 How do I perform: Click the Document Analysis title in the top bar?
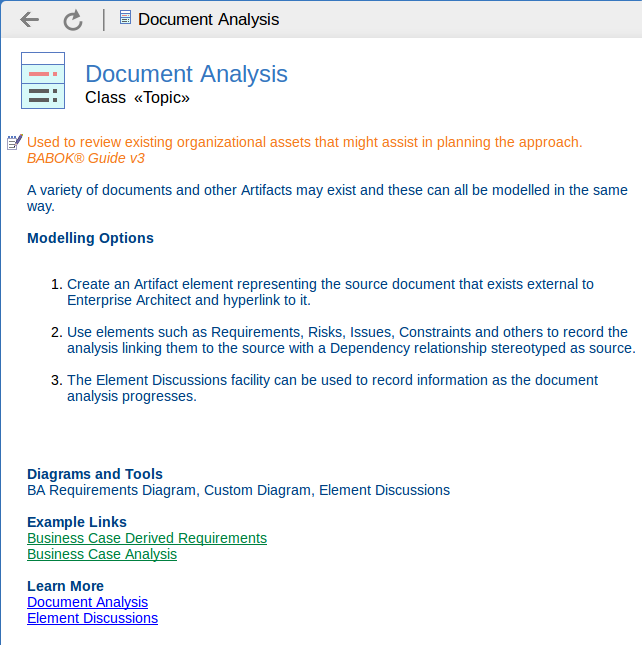208,20
